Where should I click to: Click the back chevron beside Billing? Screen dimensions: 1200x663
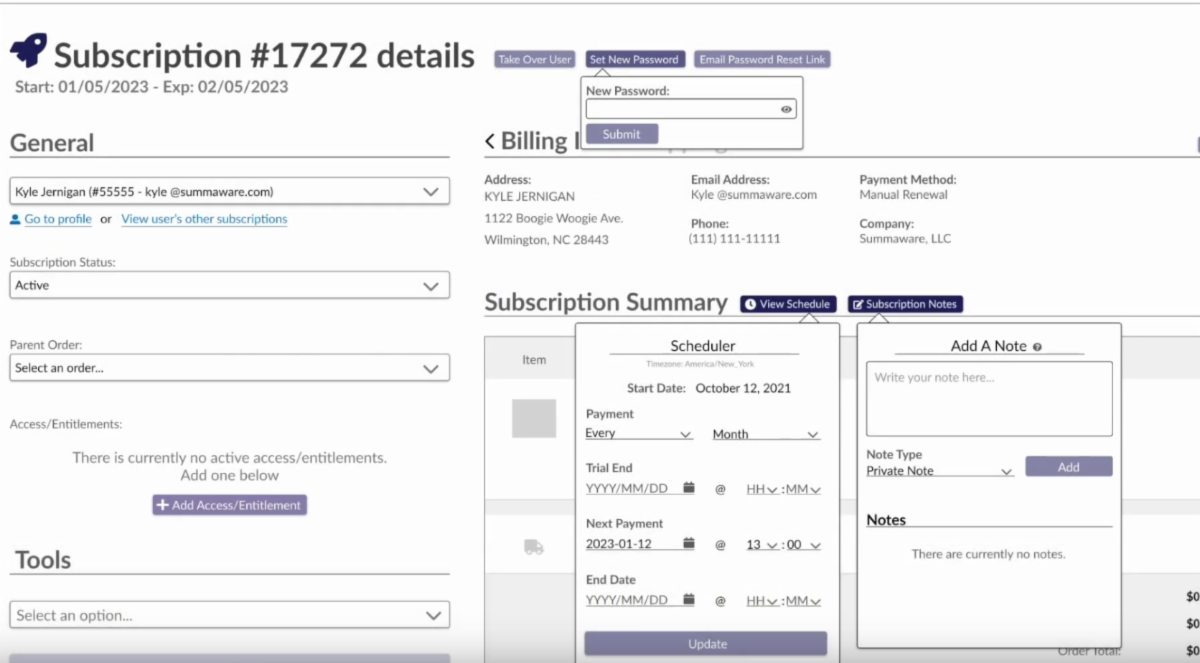pyautogui.click(x=489, y=141)
